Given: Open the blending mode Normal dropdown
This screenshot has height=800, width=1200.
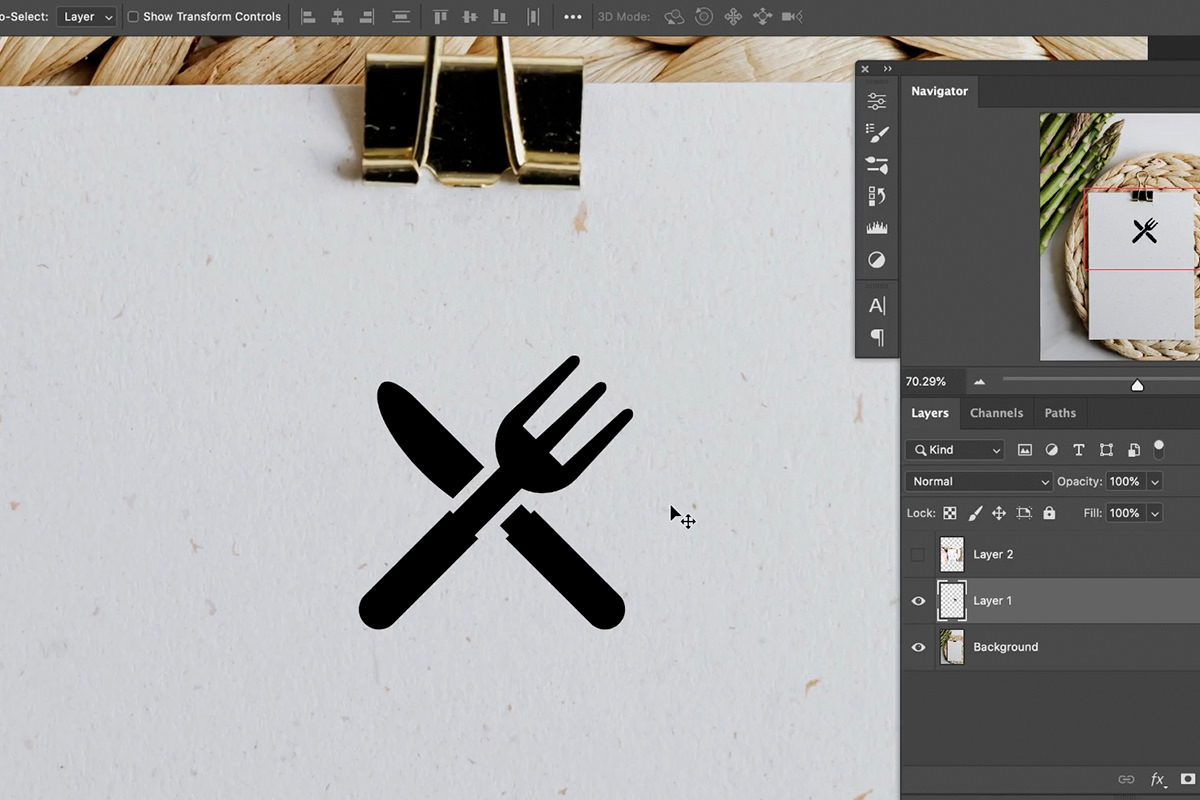Looking at the screenshot, I should point(977,481).
